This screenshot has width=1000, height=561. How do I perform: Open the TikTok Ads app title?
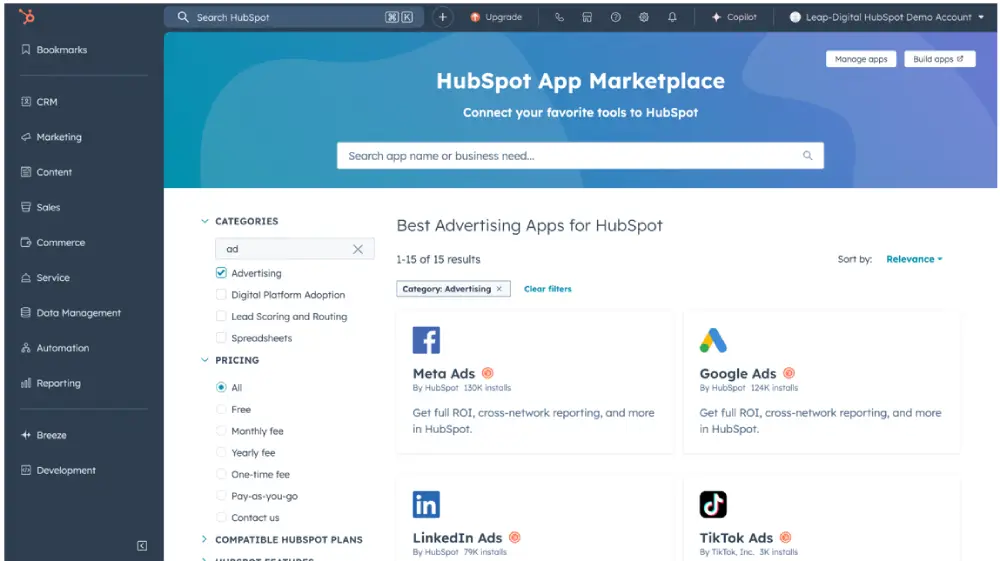[736, 538]
